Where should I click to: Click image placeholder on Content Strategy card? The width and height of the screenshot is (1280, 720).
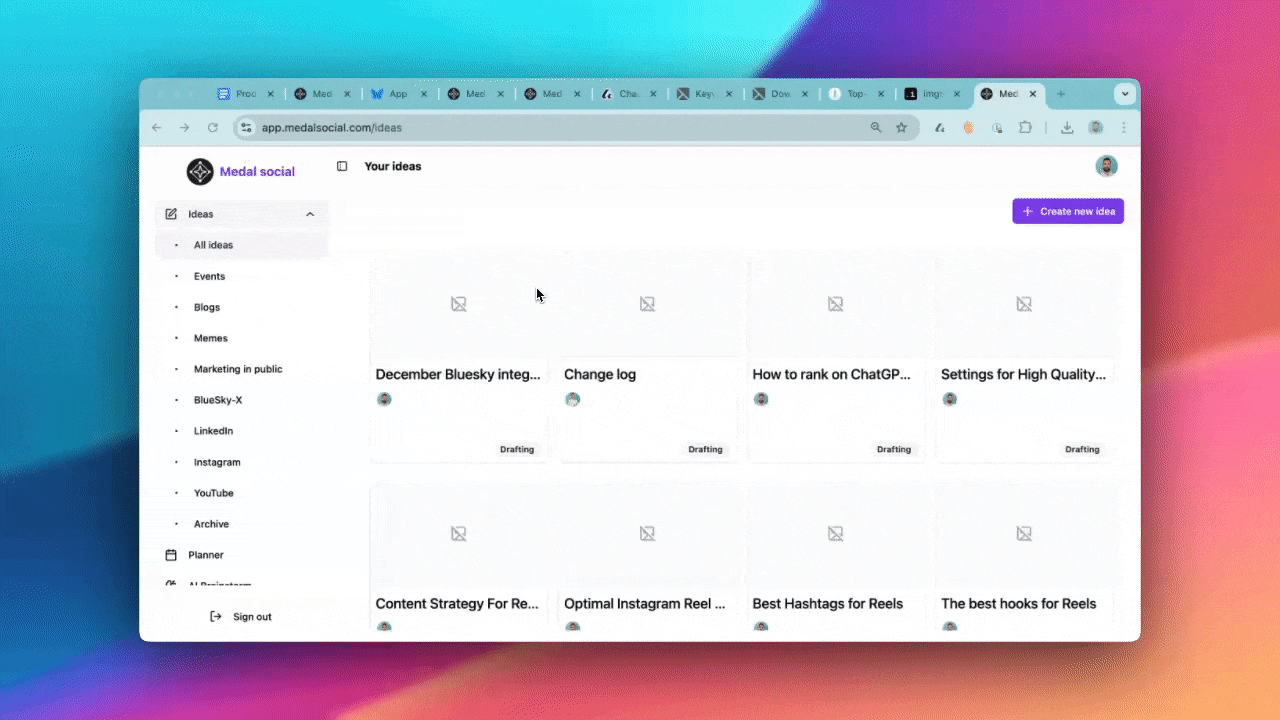tap(458, 534)
